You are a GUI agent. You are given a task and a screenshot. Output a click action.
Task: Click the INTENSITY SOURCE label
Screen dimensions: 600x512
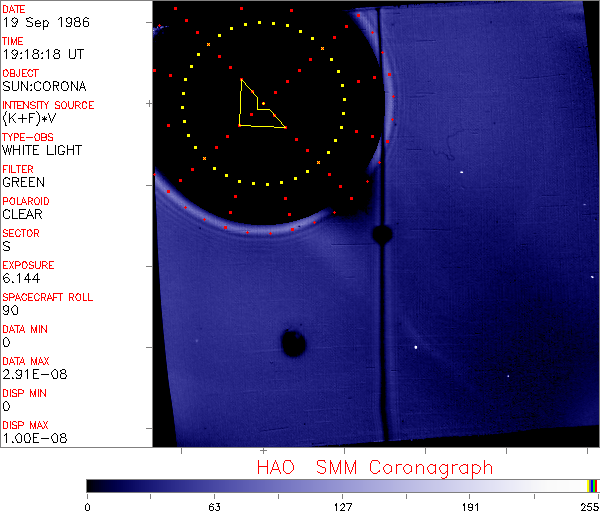tap(48, 105)
